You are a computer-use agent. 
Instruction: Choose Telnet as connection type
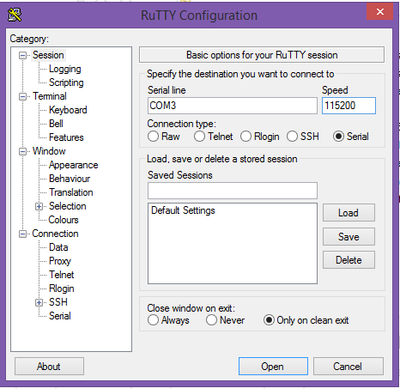point(213,136)
